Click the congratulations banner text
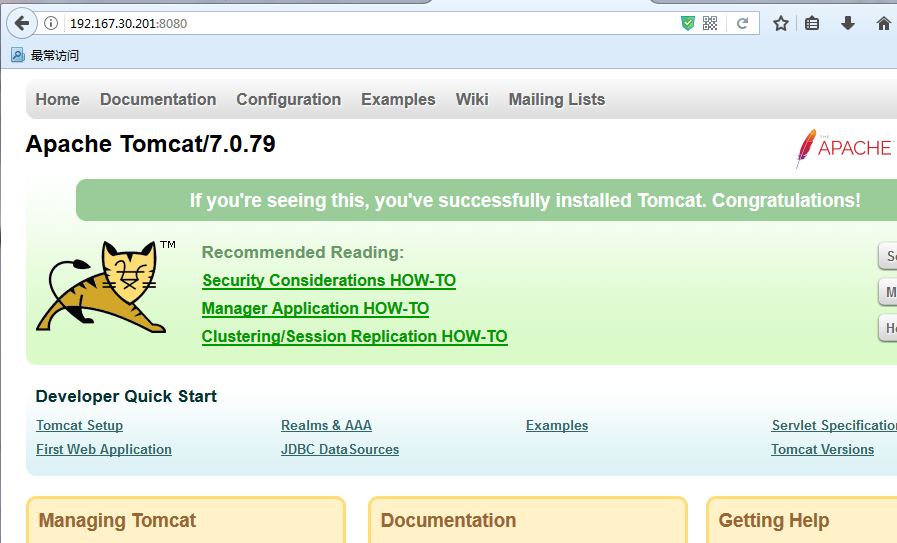 [x=525, y=200]
